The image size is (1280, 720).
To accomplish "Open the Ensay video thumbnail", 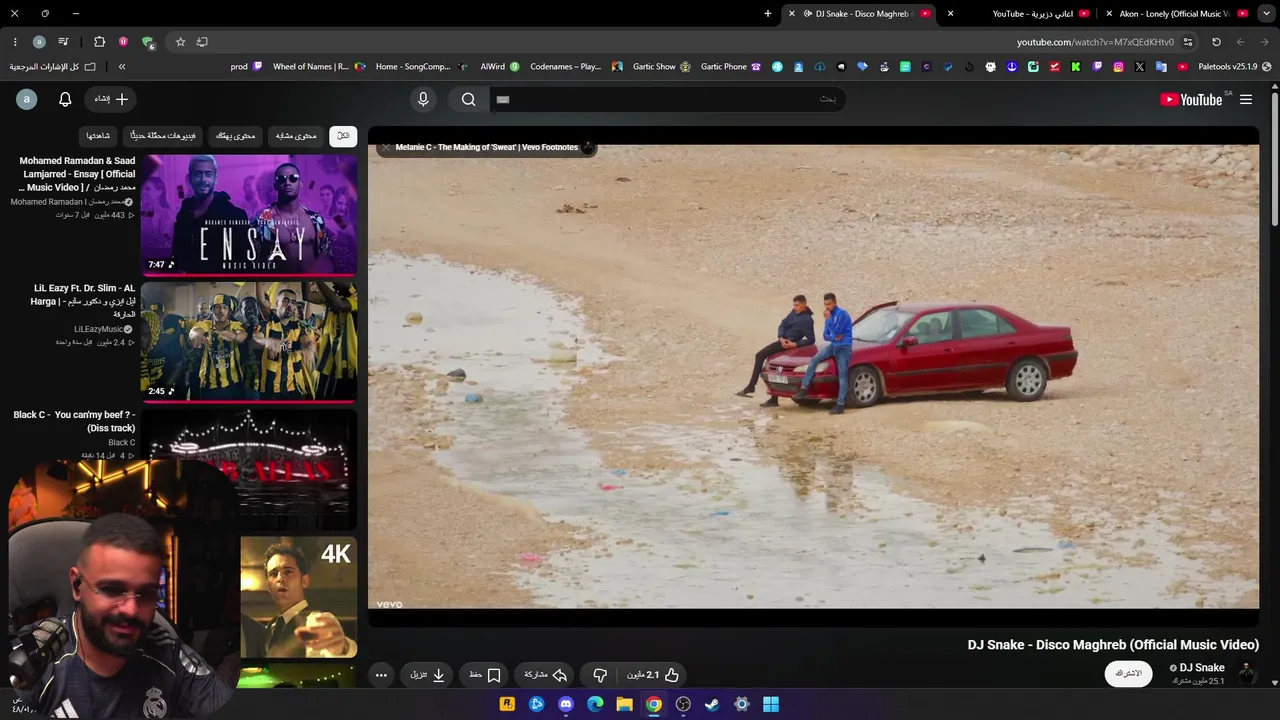I will click(249, 215).
